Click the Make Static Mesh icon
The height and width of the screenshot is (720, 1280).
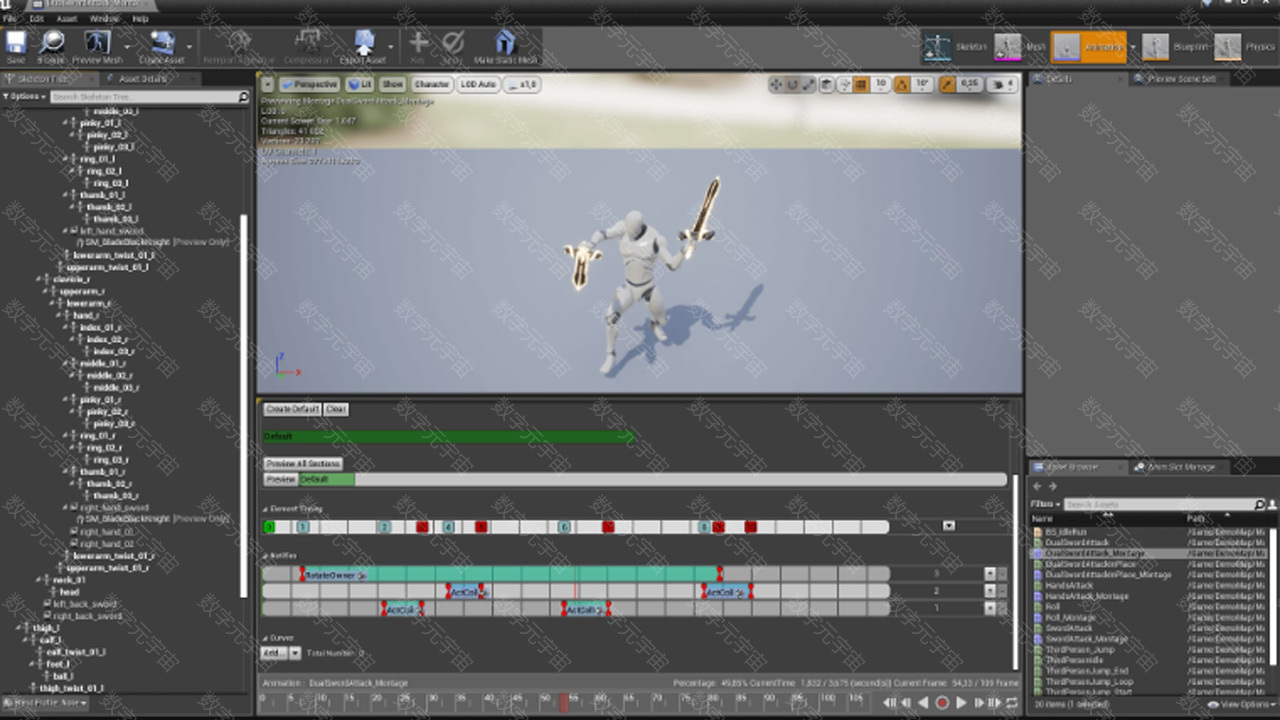(x=506, y=42)
